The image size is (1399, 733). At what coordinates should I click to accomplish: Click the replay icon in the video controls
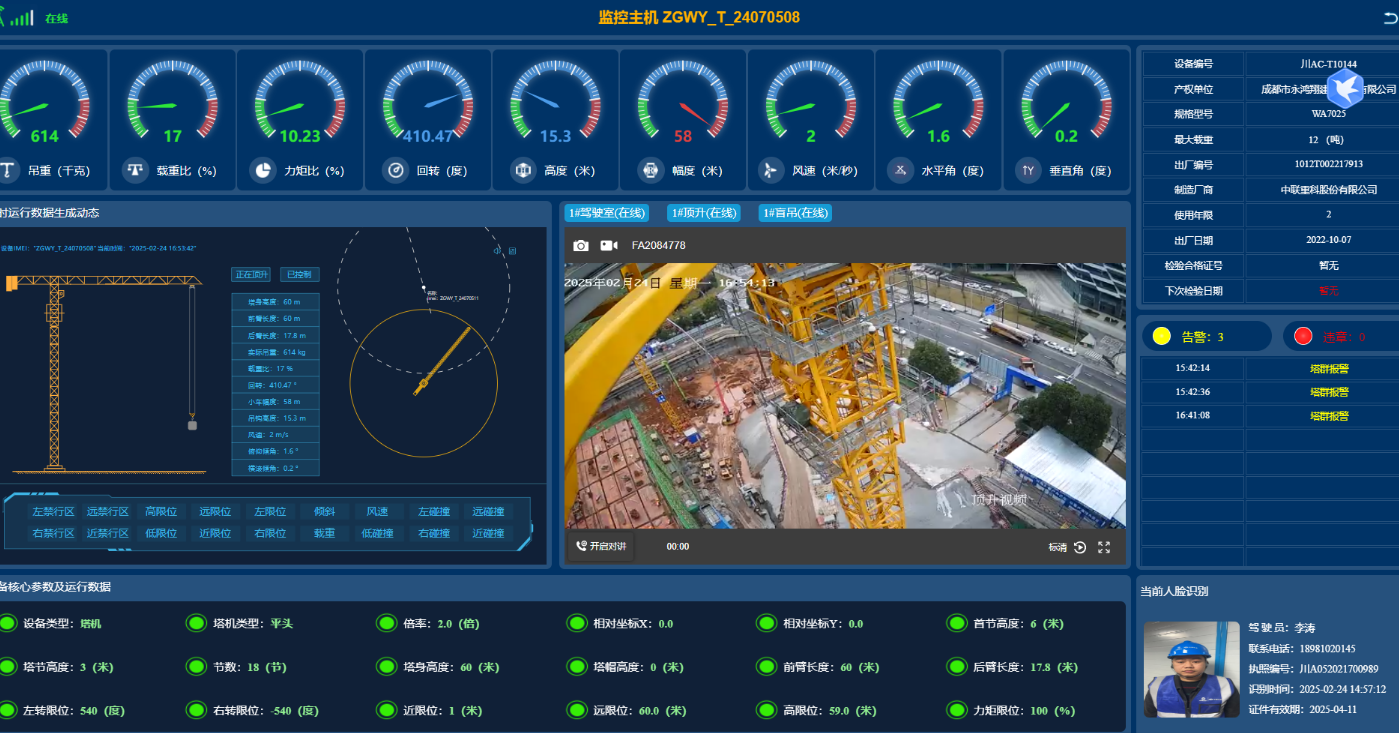(x=1080, y=547)
